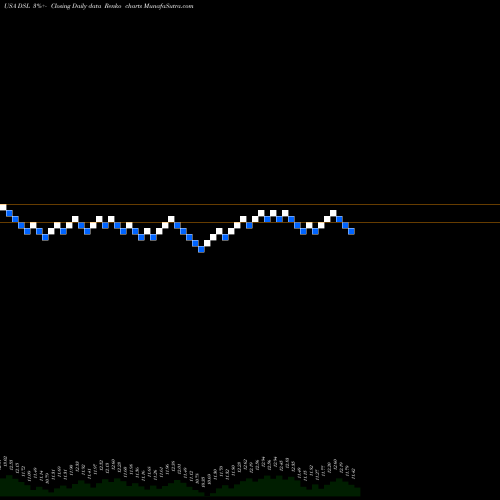
Task: Select the last blue Renko brick on the right
Action: click(351, 231)
